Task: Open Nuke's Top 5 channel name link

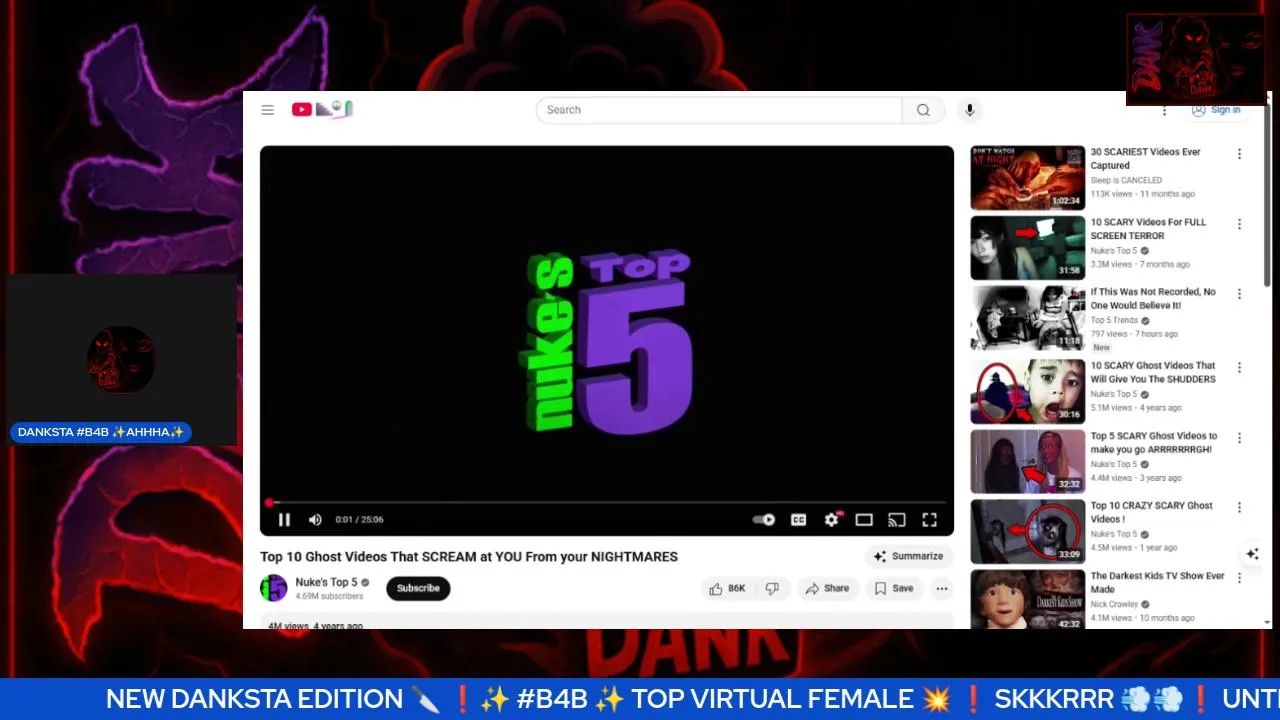Action: pos(326,582)
